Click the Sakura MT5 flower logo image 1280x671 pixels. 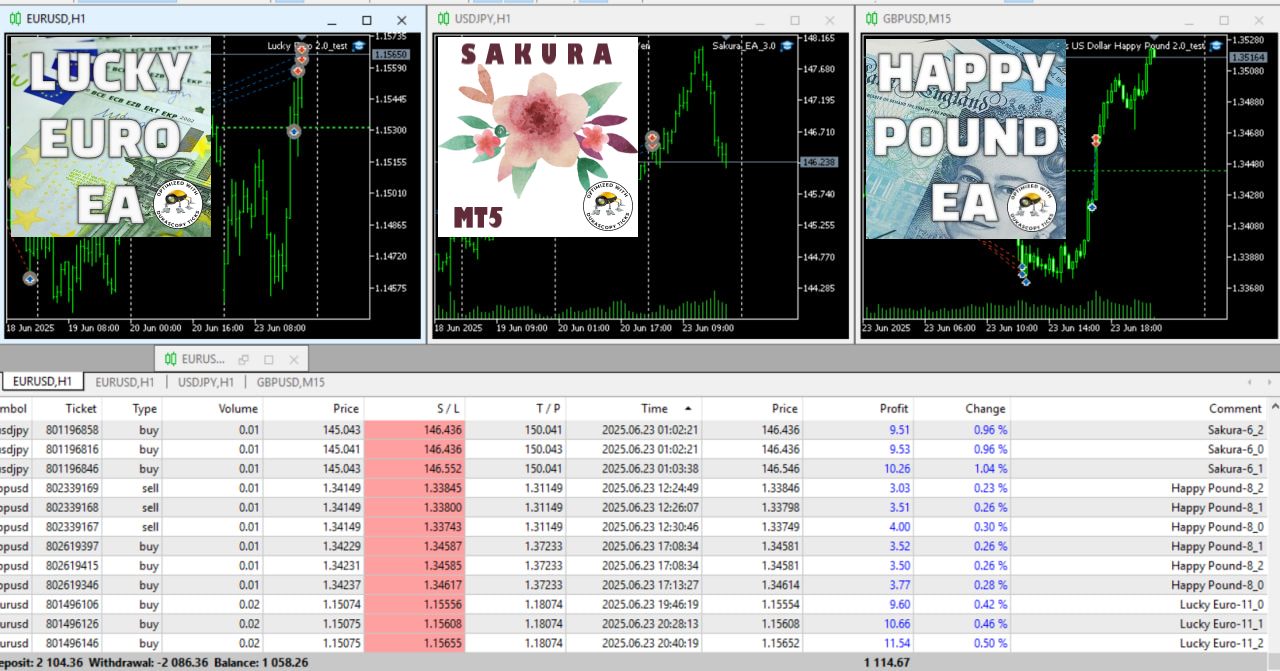click(538, 137)
